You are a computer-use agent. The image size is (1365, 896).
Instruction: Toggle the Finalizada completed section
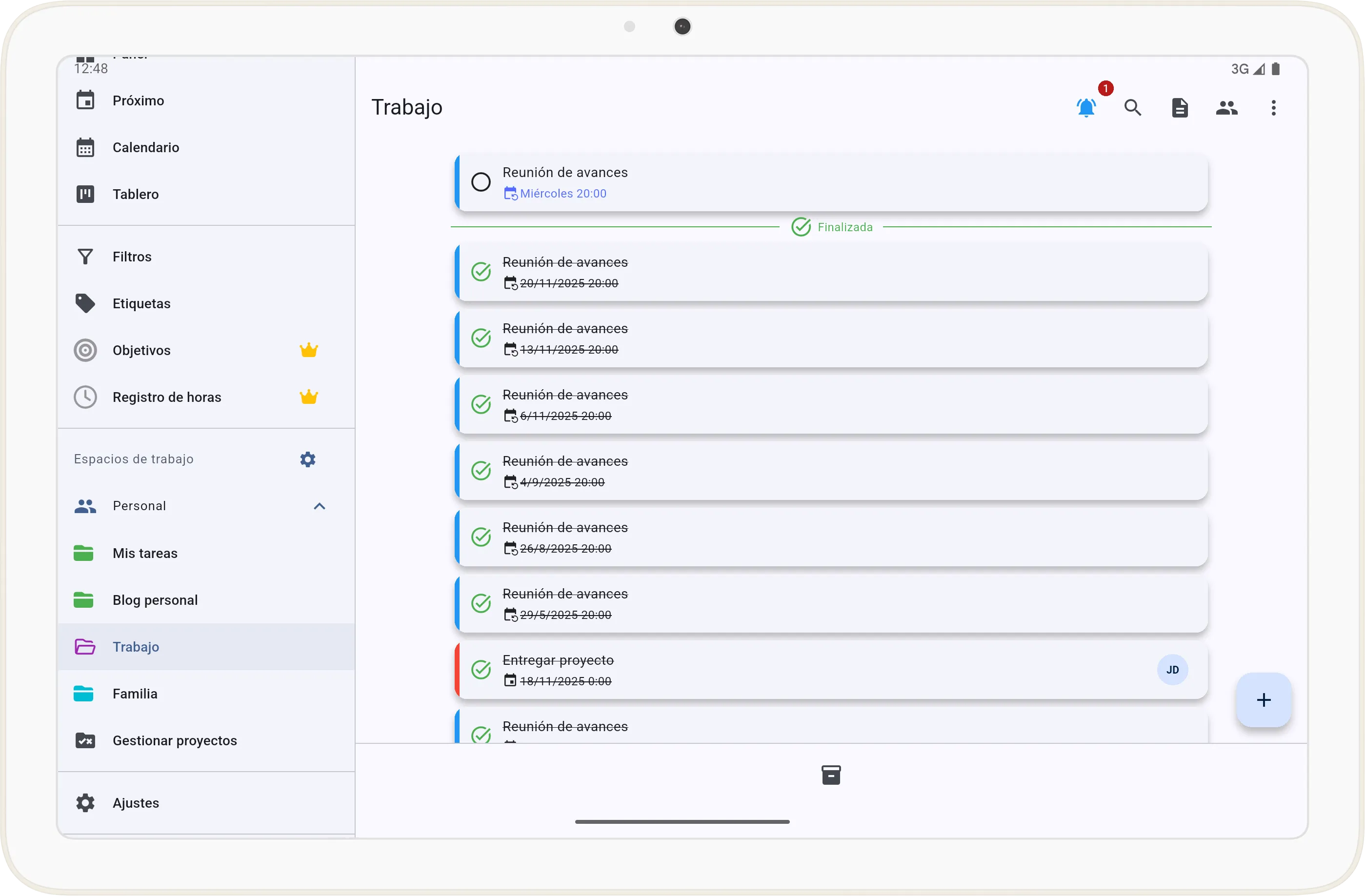point(832,226)
